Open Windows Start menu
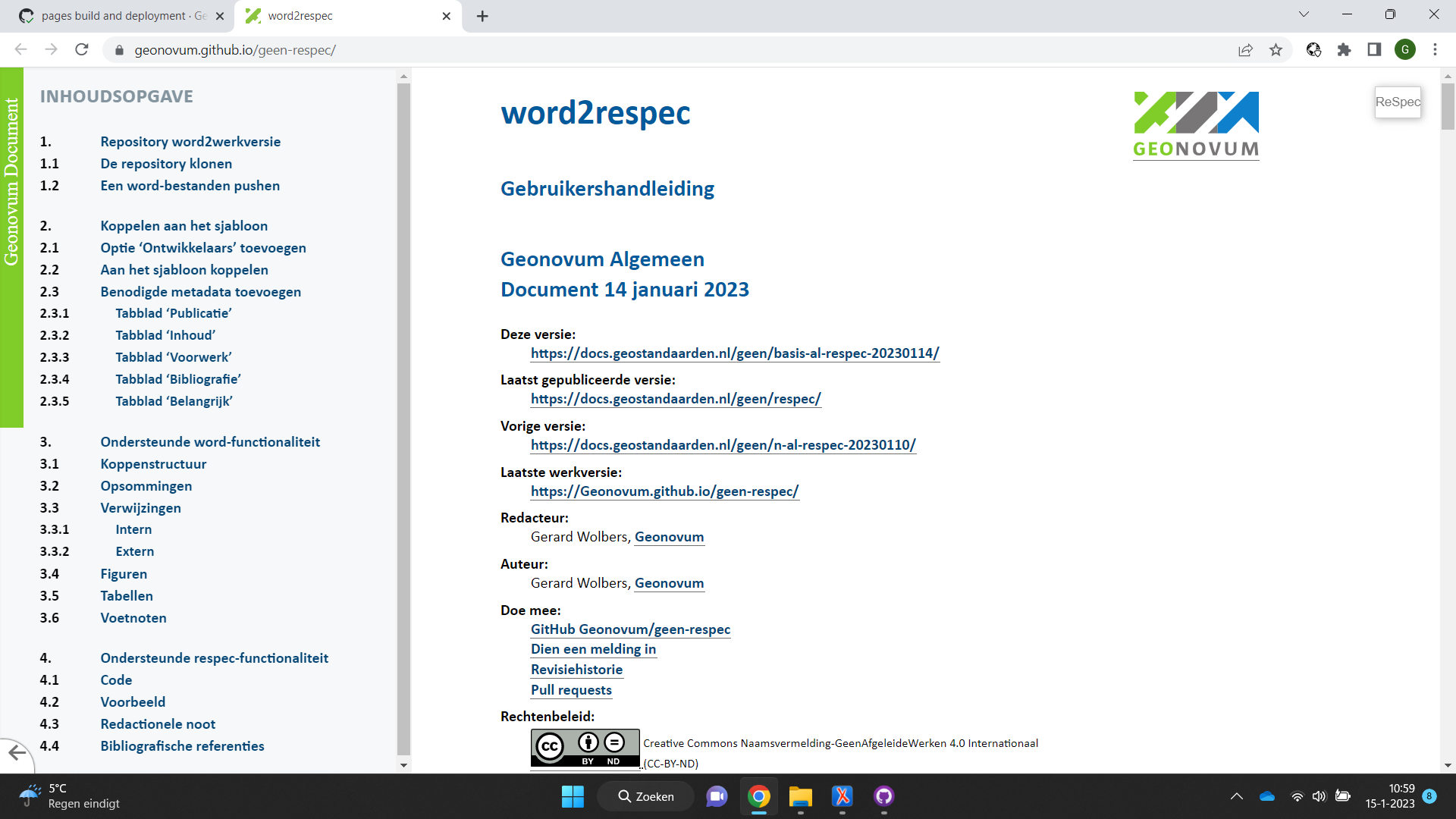 tap(573, 796)
